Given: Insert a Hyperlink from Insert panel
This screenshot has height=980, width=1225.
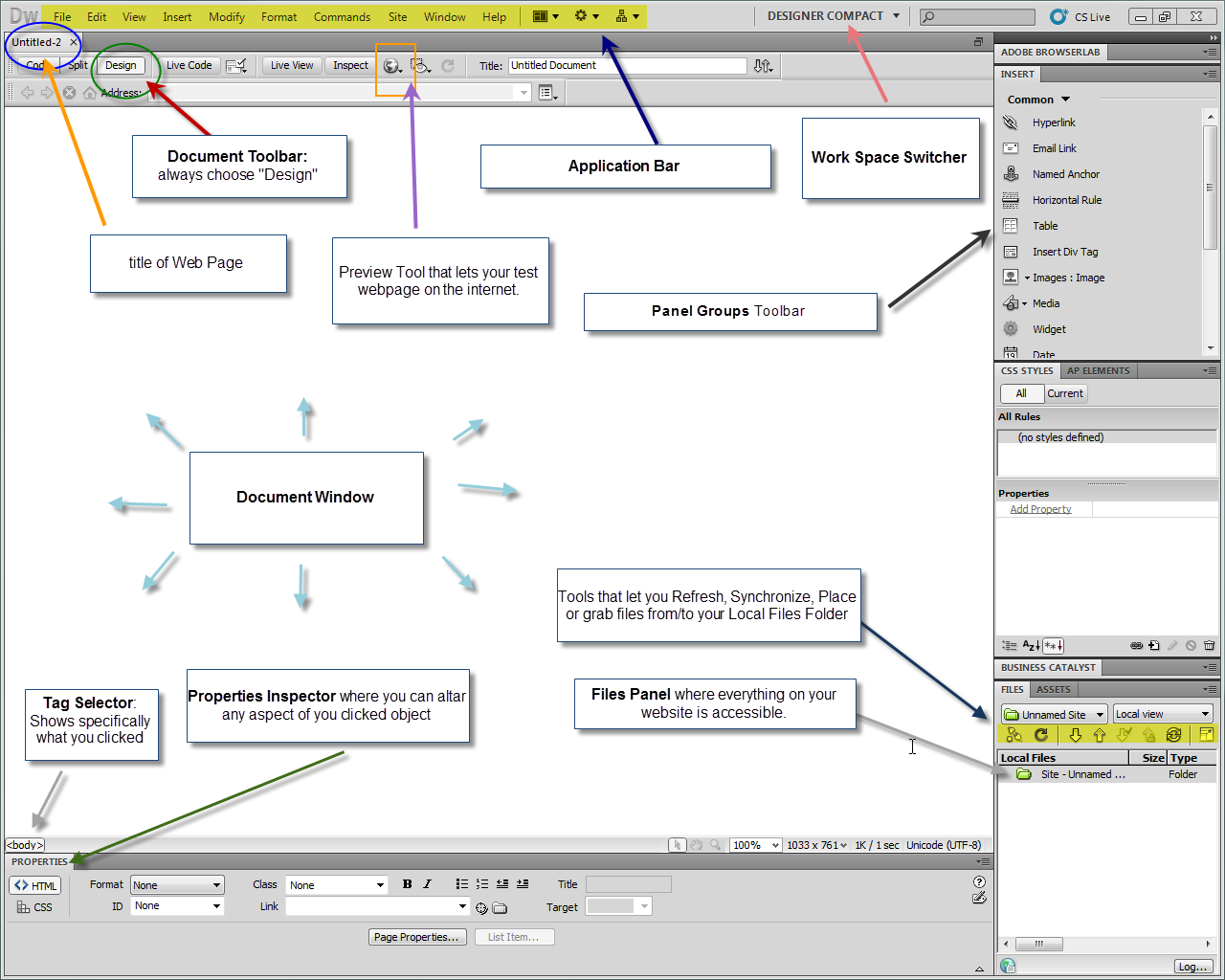Looking at the screenshot, I should (1053, 122).
